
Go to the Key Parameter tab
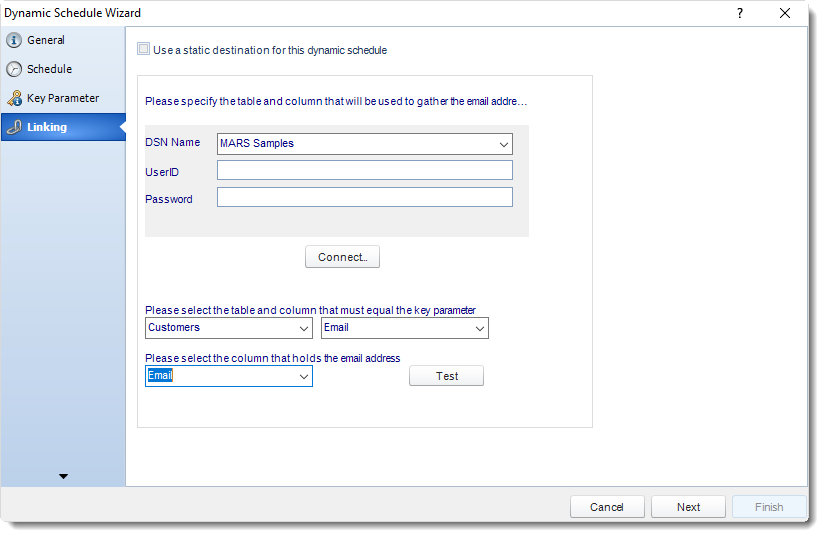63,98
